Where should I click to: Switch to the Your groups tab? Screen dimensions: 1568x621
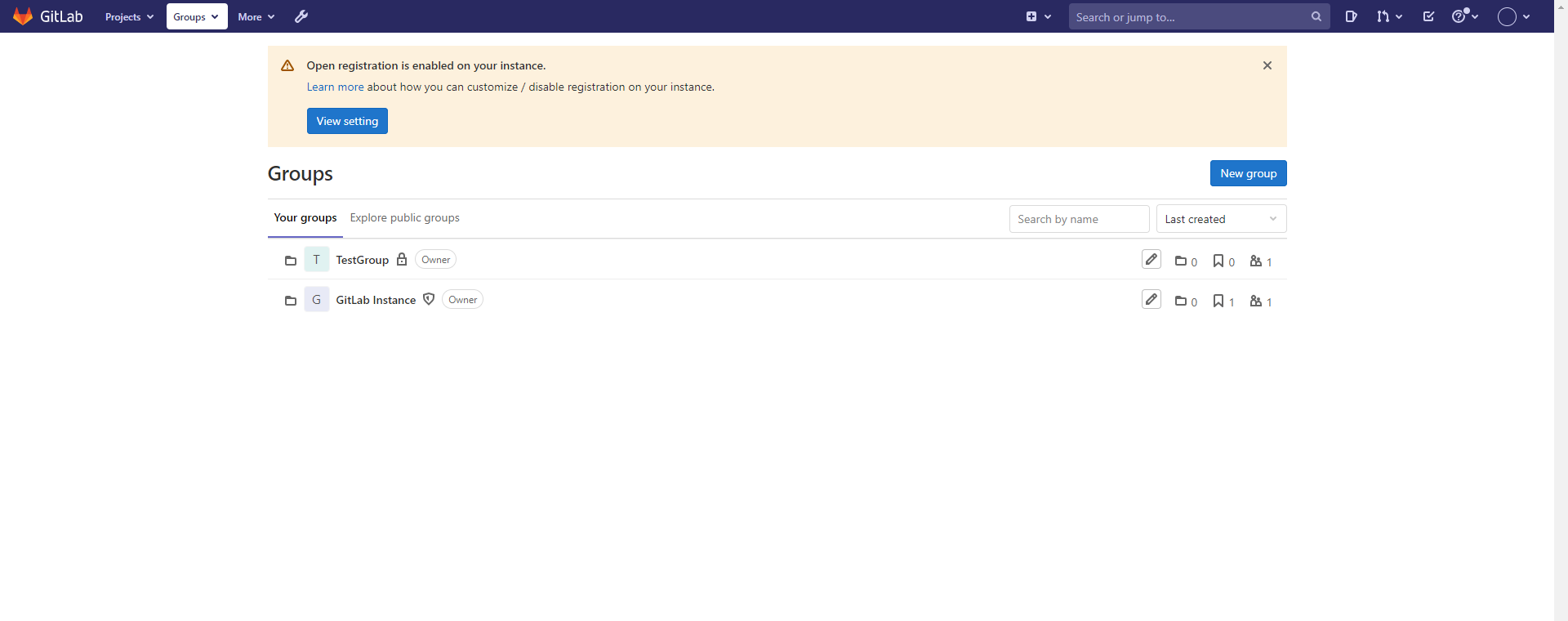point(305,217)
